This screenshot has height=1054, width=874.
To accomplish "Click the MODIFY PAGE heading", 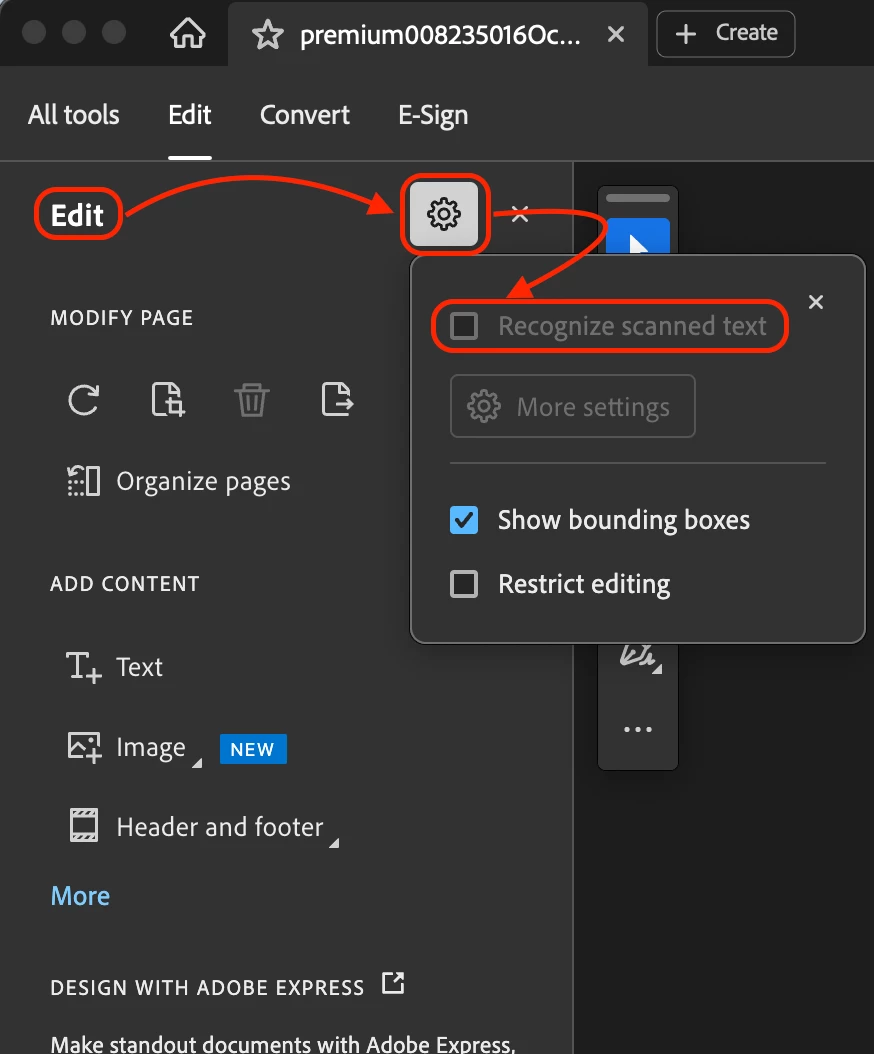I will point(122,317).
